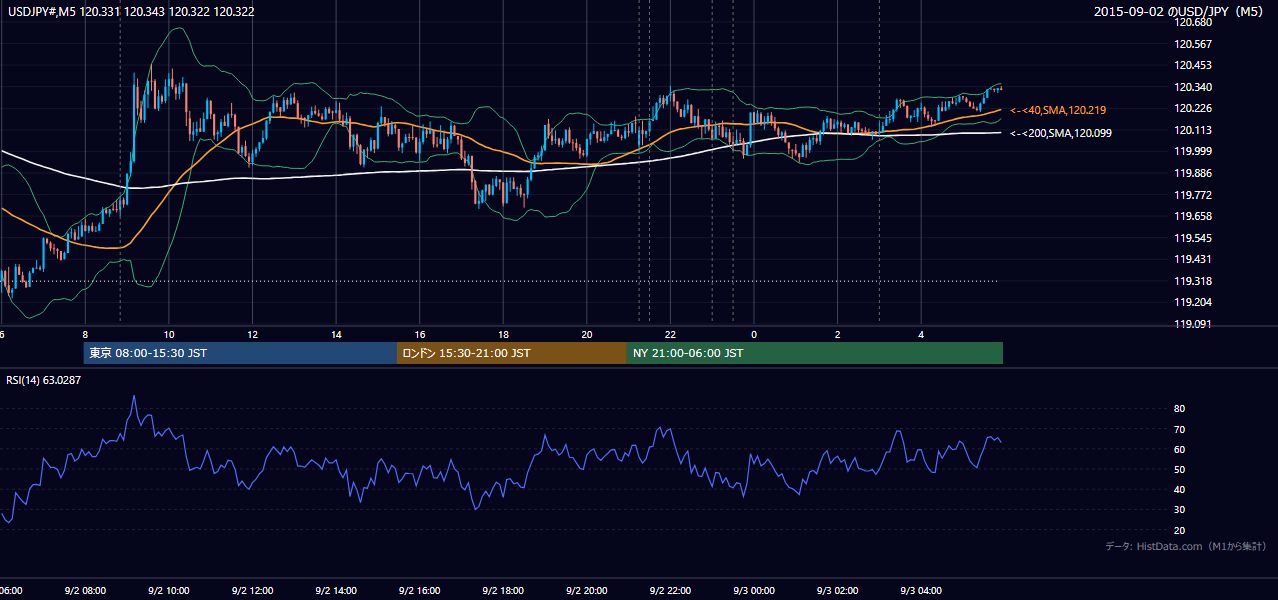Click price level 120.113 on axis
Image resolution: width=1278 pixels, height=600 pixels.
point(1192,130)
